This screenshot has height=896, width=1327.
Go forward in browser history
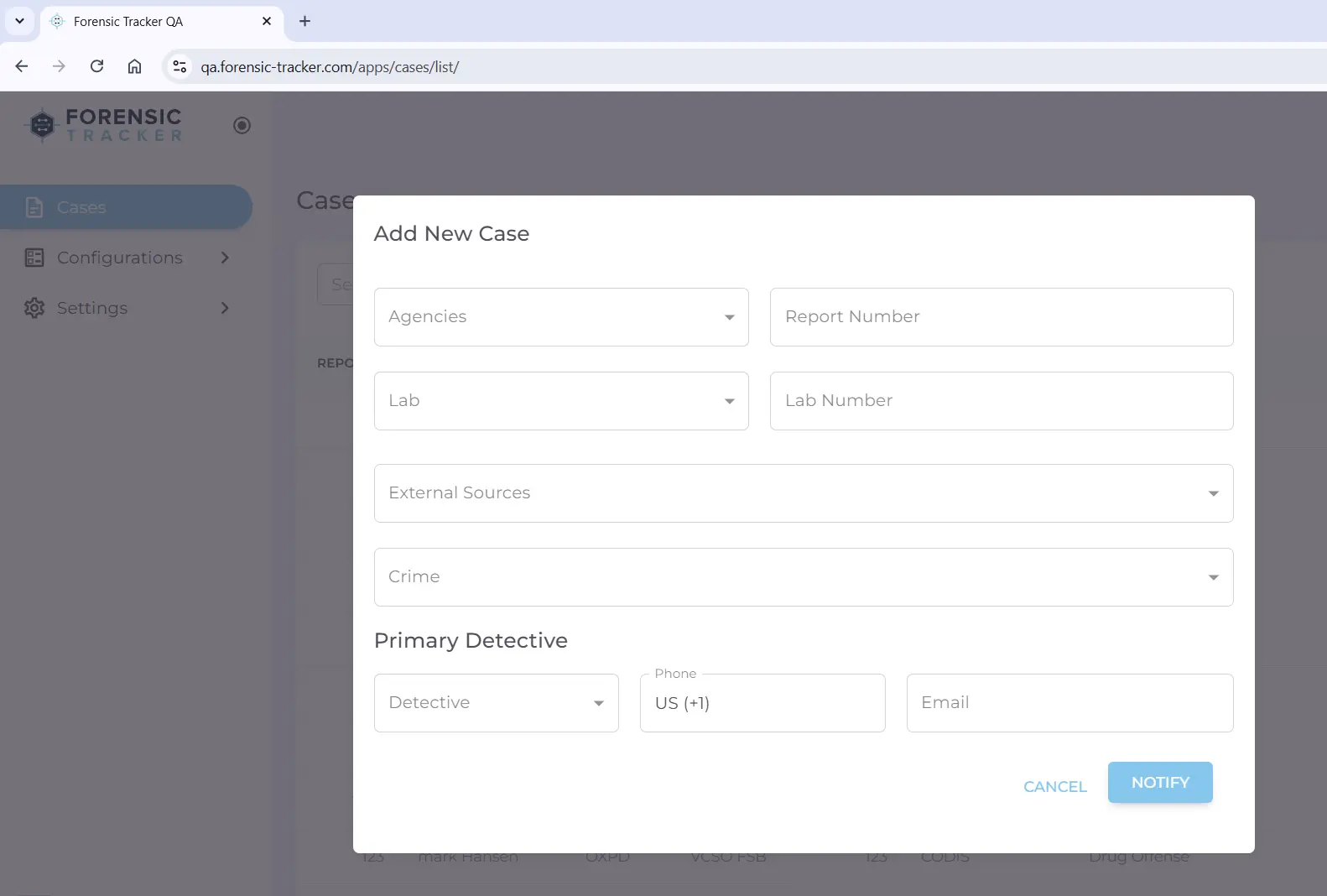pyautogui.click(x=59, y=66)
